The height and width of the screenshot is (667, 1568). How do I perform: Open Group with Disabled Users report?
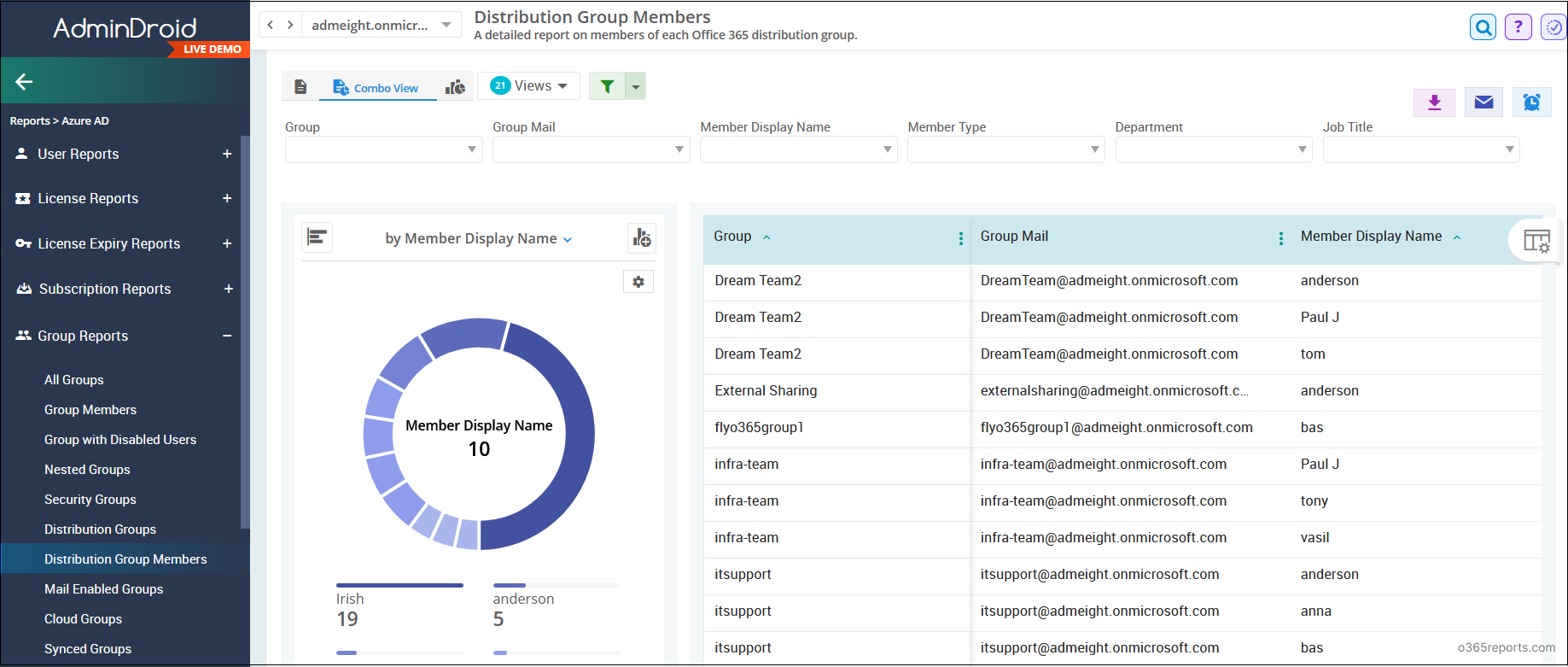coord(120,440)
